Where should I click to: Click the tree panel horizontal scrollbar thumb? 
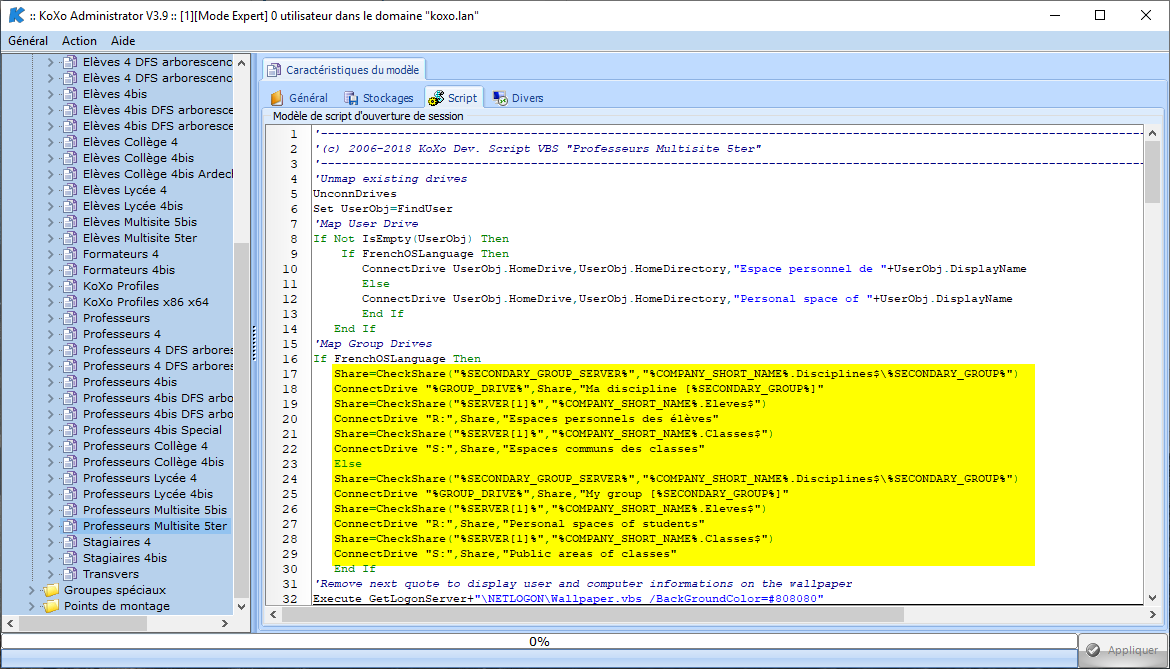point(83,623)
